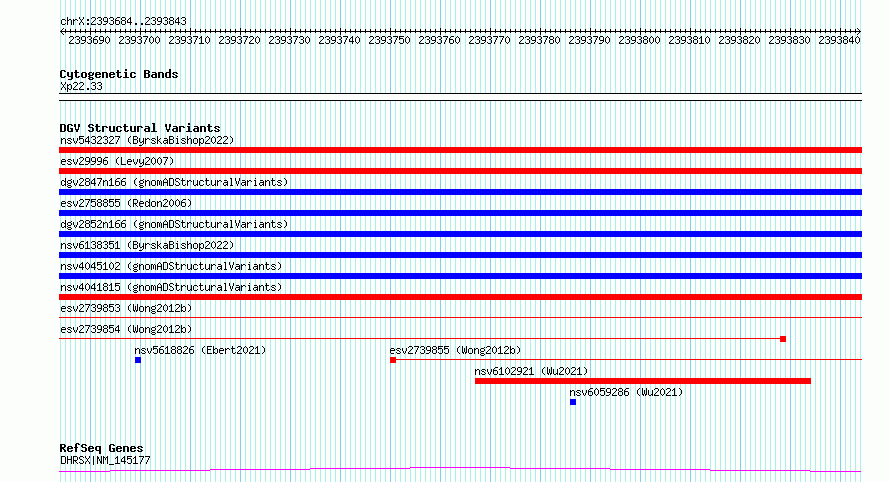Click ruler position 2393730
The height and width of the screenshot is (482, 890).
(x=289, y=40)
